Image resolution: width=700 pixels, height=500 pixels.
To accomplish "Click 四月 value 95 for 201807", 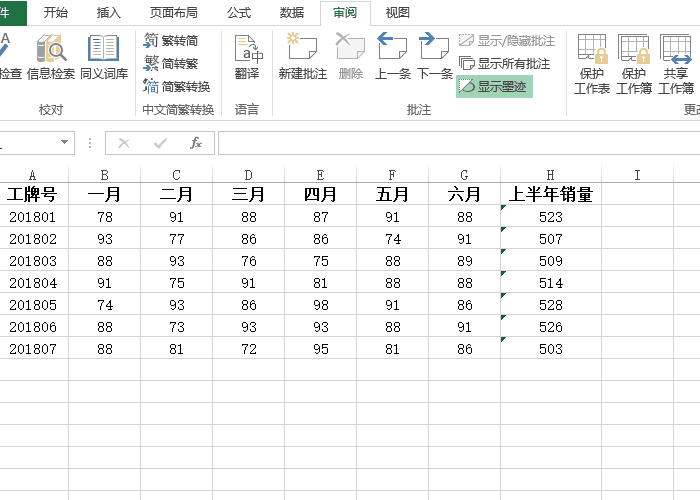I will tap(321, 349).
